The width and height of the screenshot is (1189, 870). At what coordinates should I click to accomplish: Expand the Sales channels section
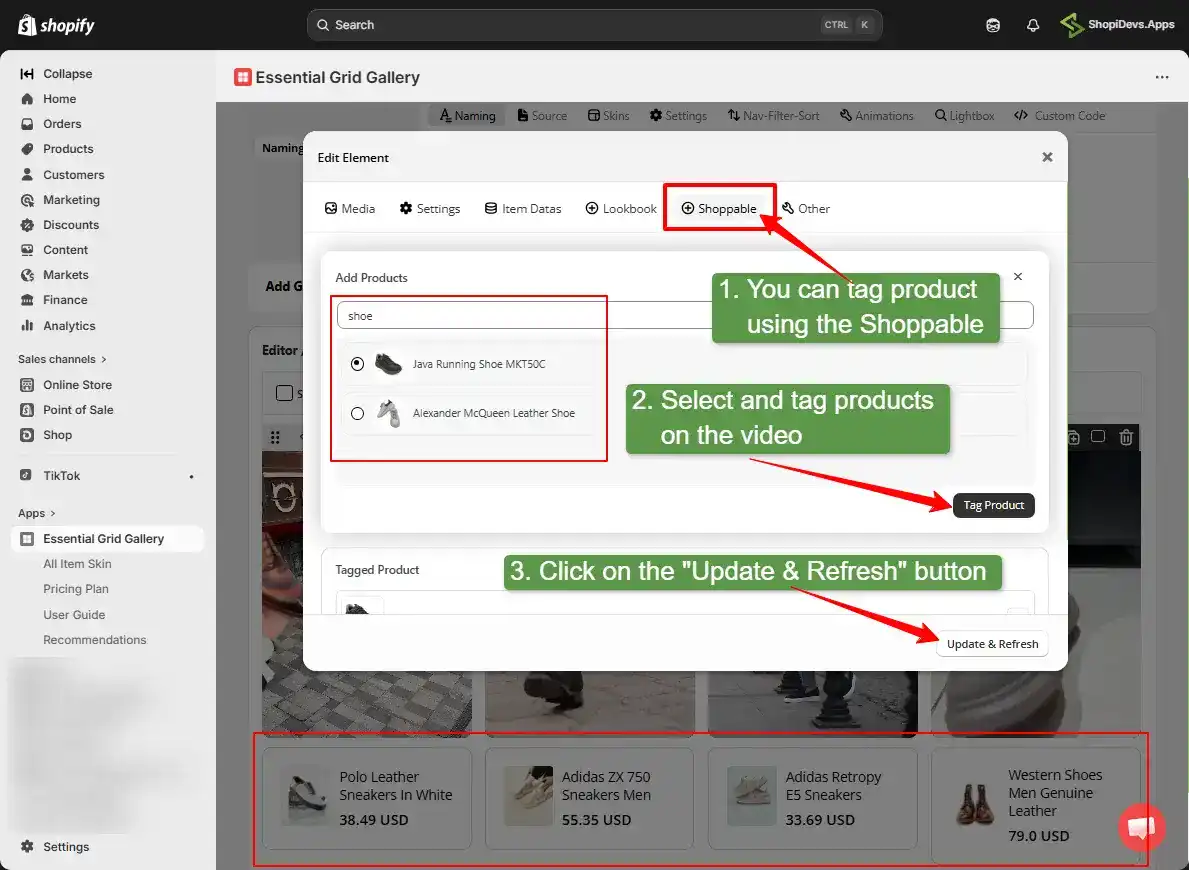click(62, 359)
